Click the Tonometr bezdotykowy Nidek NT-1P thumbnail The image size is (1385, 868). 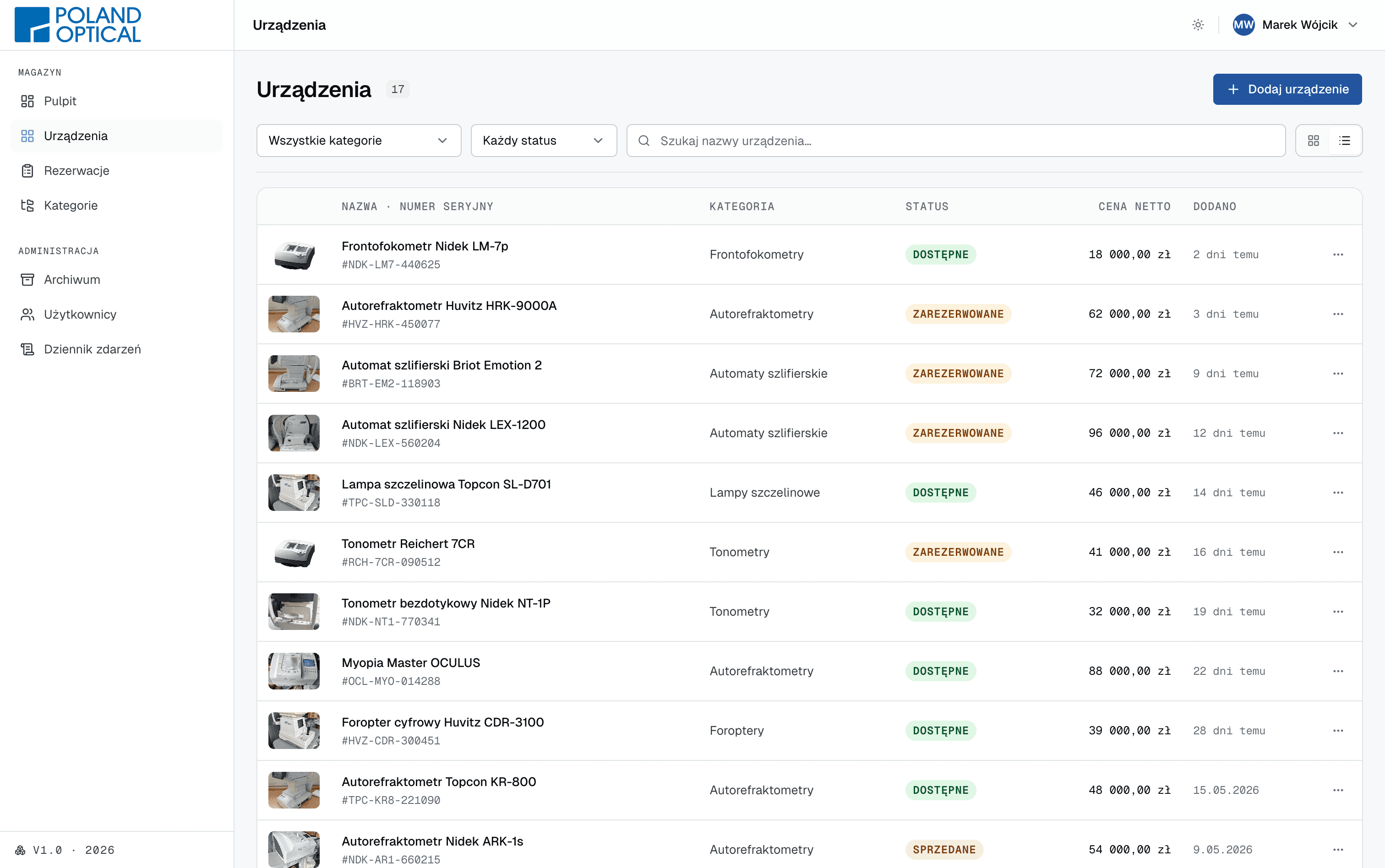(294, 611)
